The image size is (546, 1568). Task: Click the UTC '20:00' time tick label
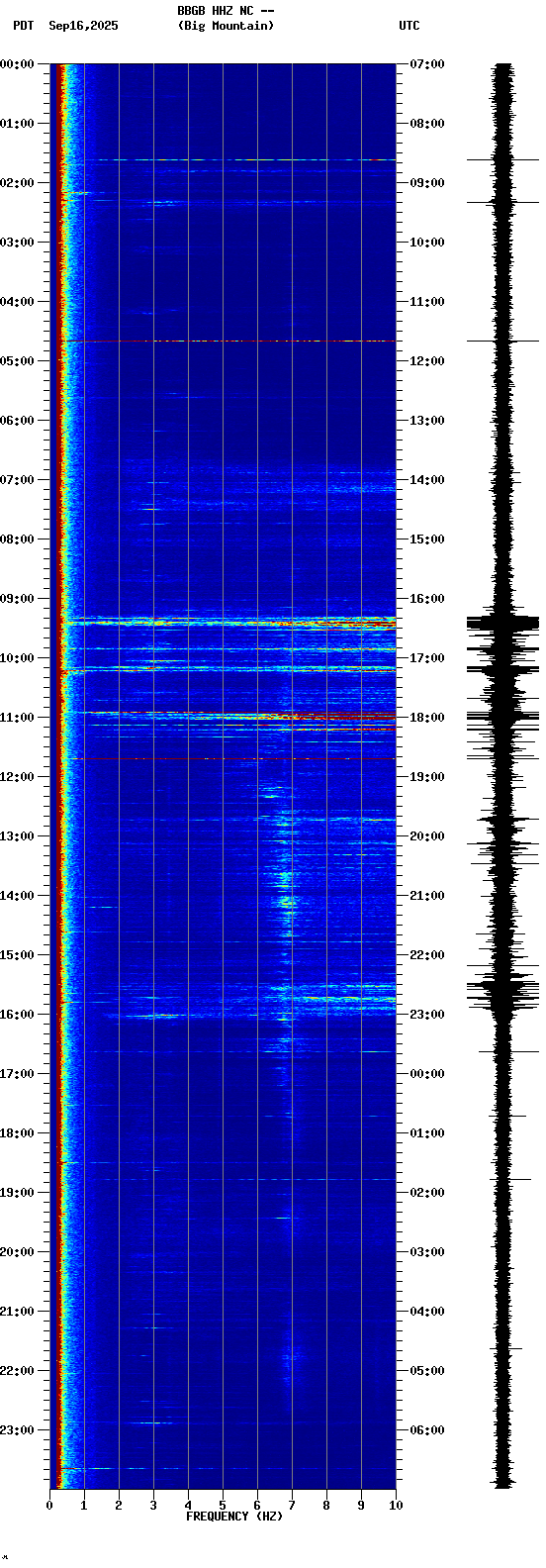coord(427,836)
